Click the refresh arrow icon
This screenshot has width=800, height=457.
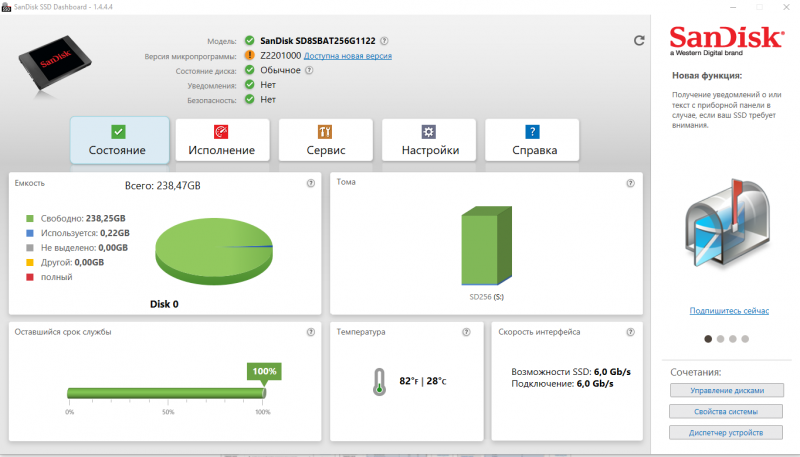coord(639,40)
